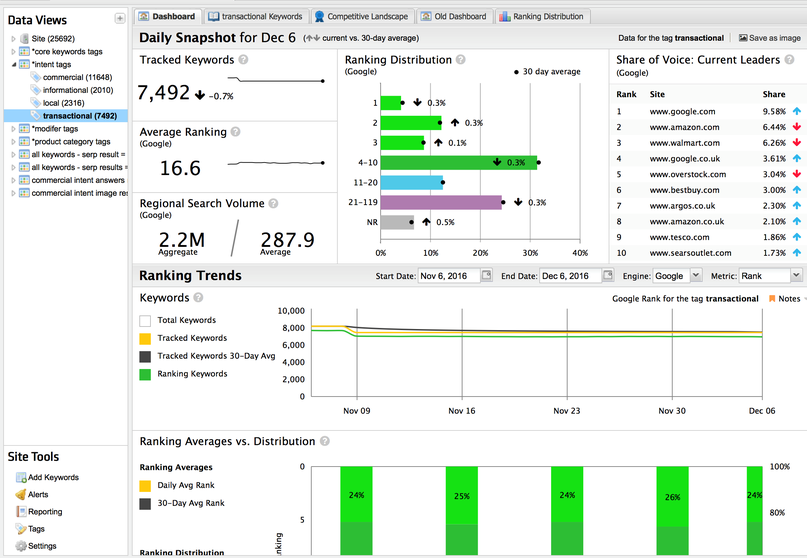Click the trend arrow for www.google.com
Screen dimensions: 807x558
(x=797, y=111)
